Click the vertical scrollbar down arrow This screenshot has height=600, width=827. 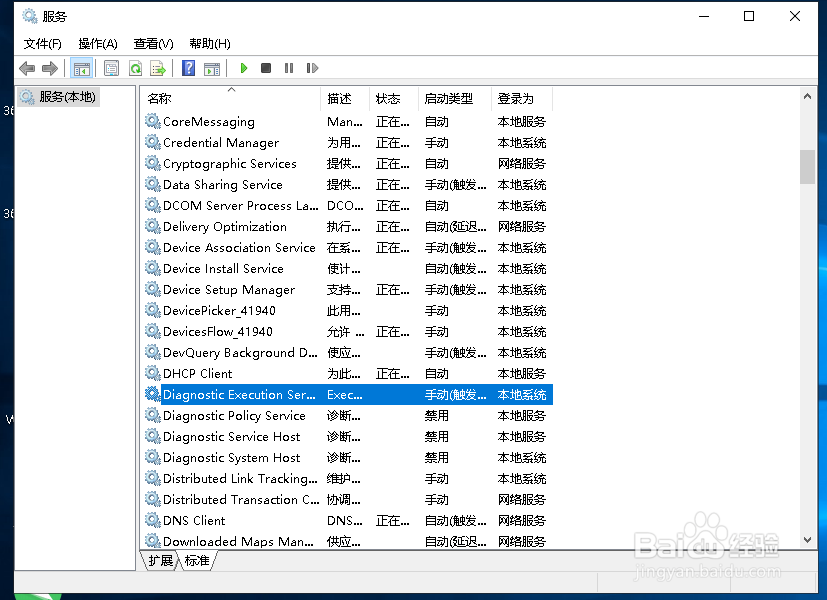[807, 539]
